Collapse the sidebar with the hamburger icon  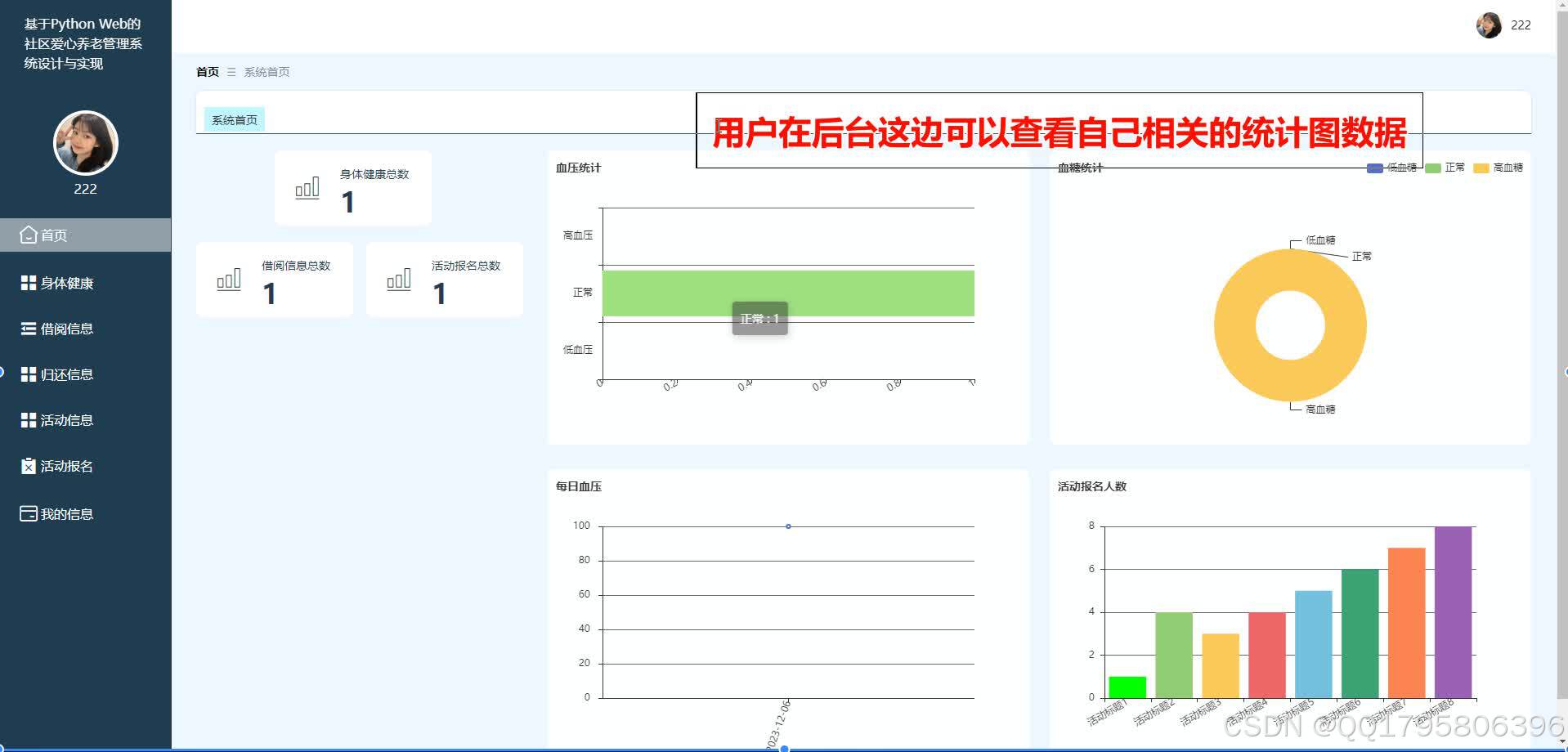click(x=230, y=72)
